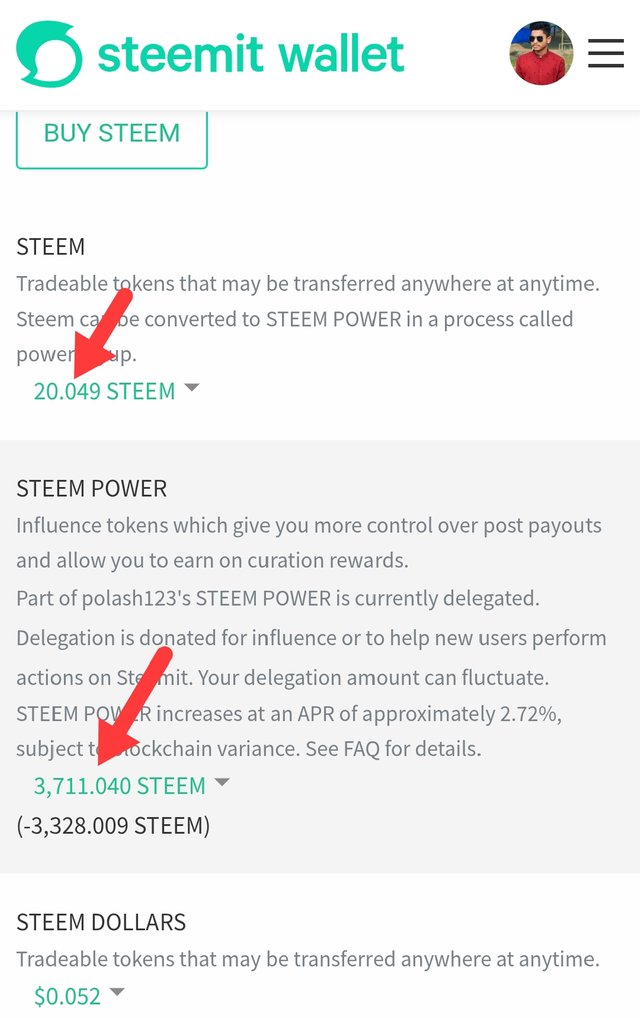This screenshot has width=640, height=1018.
Task: Click the STEEM section heading
Action: 51,247
